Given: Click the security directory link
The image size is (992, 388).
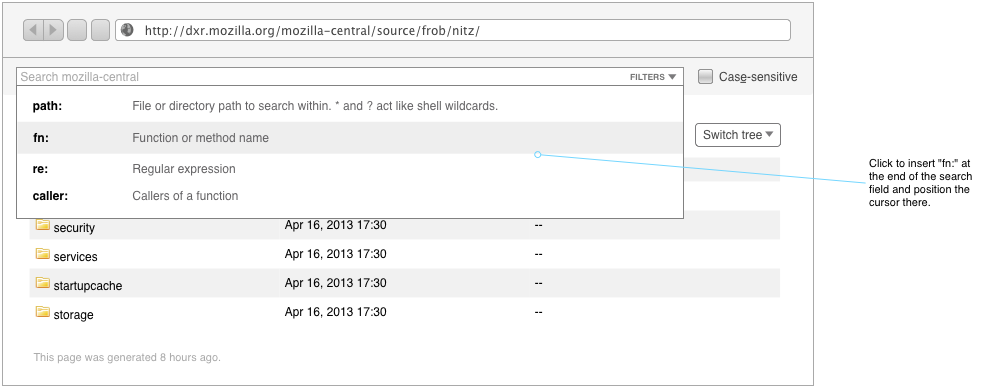Looking at the screenshot, I should click(74, 228).
